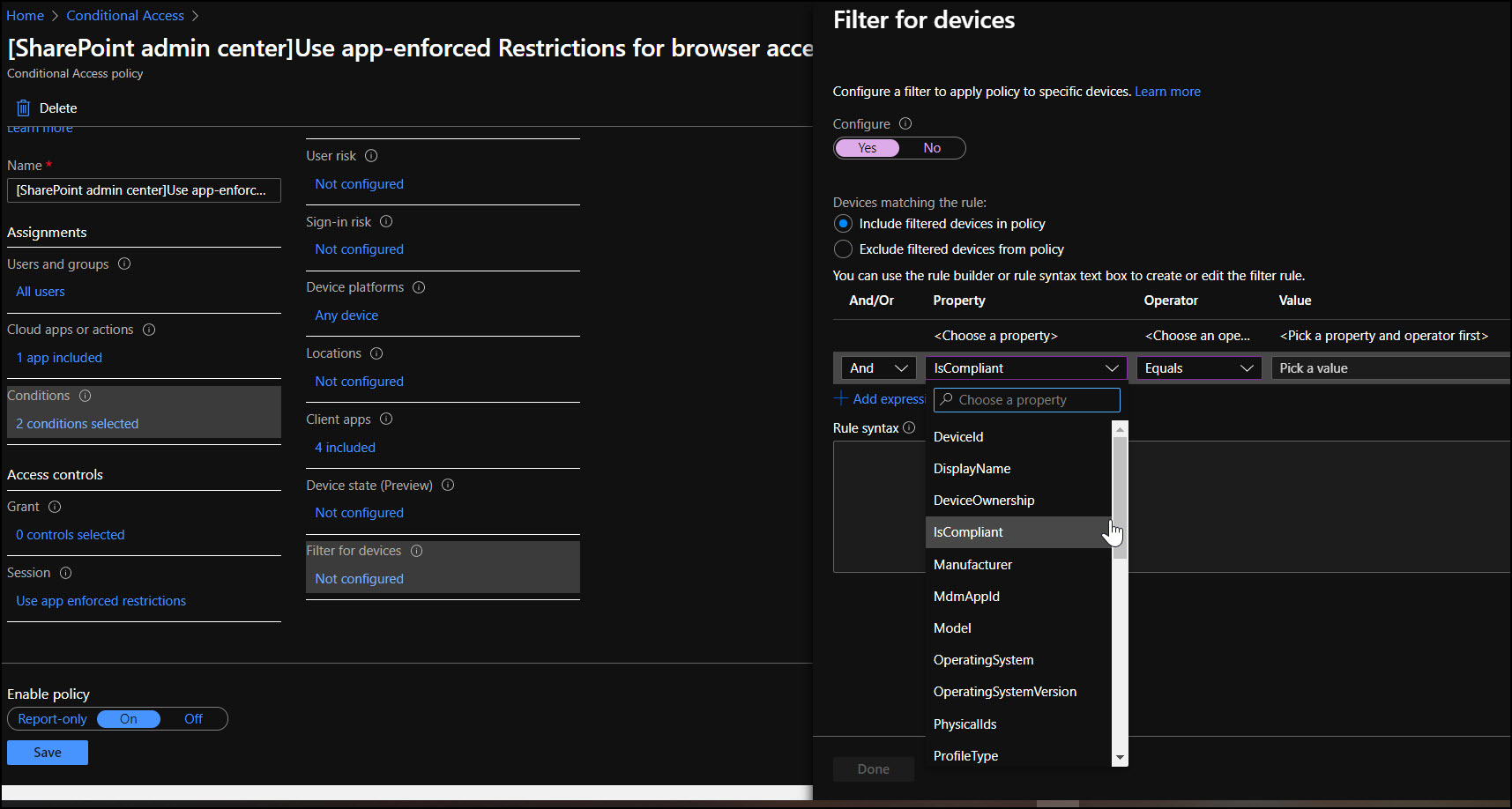Viewport: 1512px width, 809px height.
Task: Open 0 controls selected link
Action: (x=71, y=535)
